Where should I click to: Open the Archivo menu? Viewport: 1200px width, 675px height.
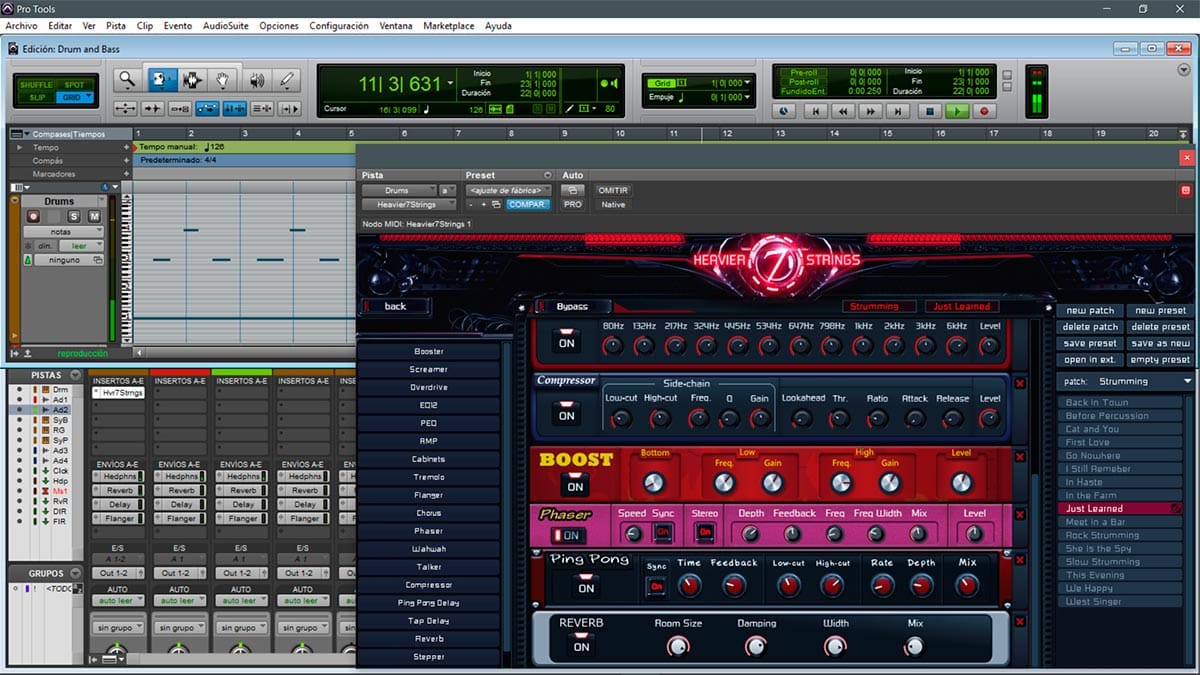pyautogui.click(x=21, y=26)
